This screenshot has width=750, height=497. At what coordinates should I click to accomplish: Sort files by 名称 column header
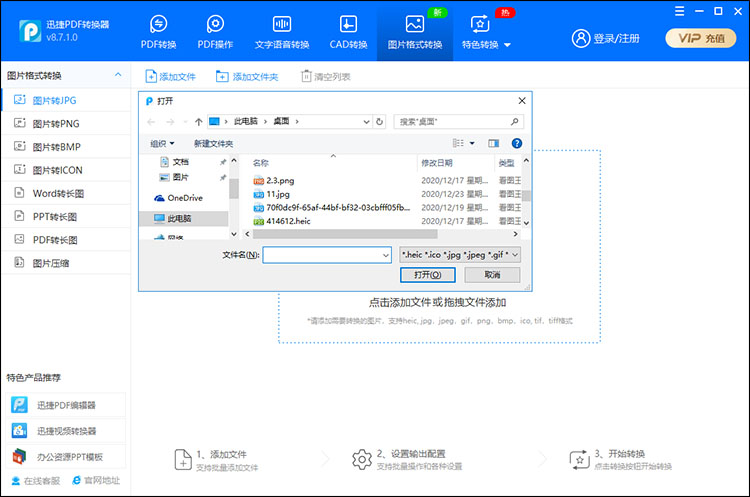click(x=261, y=163)
